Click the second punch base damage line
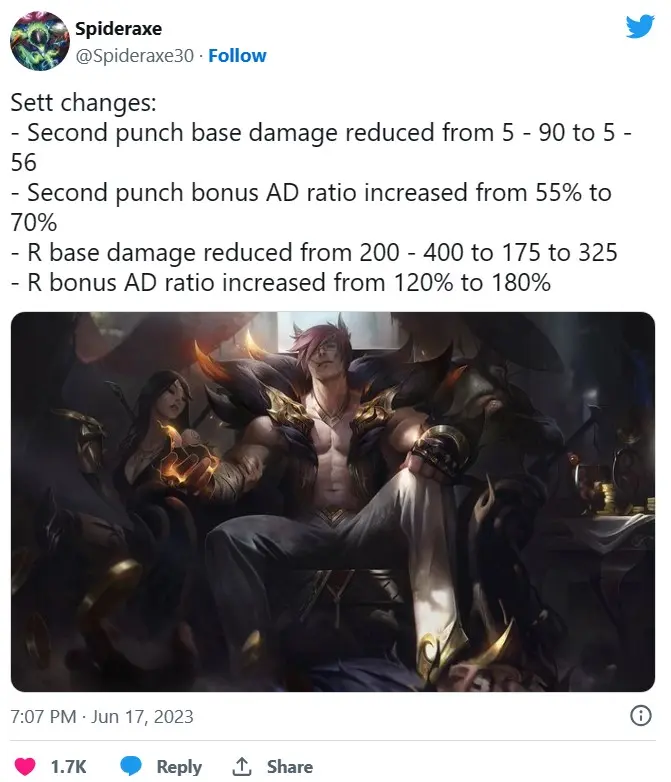671x782 pixels. (321, 148)
